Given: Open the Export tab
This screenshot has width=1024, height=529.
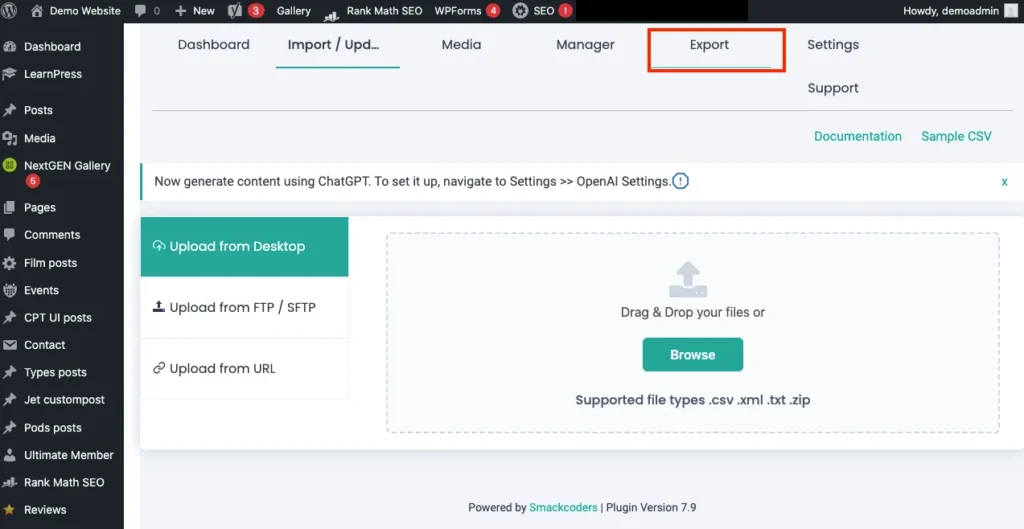Looking at the screenshot, I should [x=709, y=45].
